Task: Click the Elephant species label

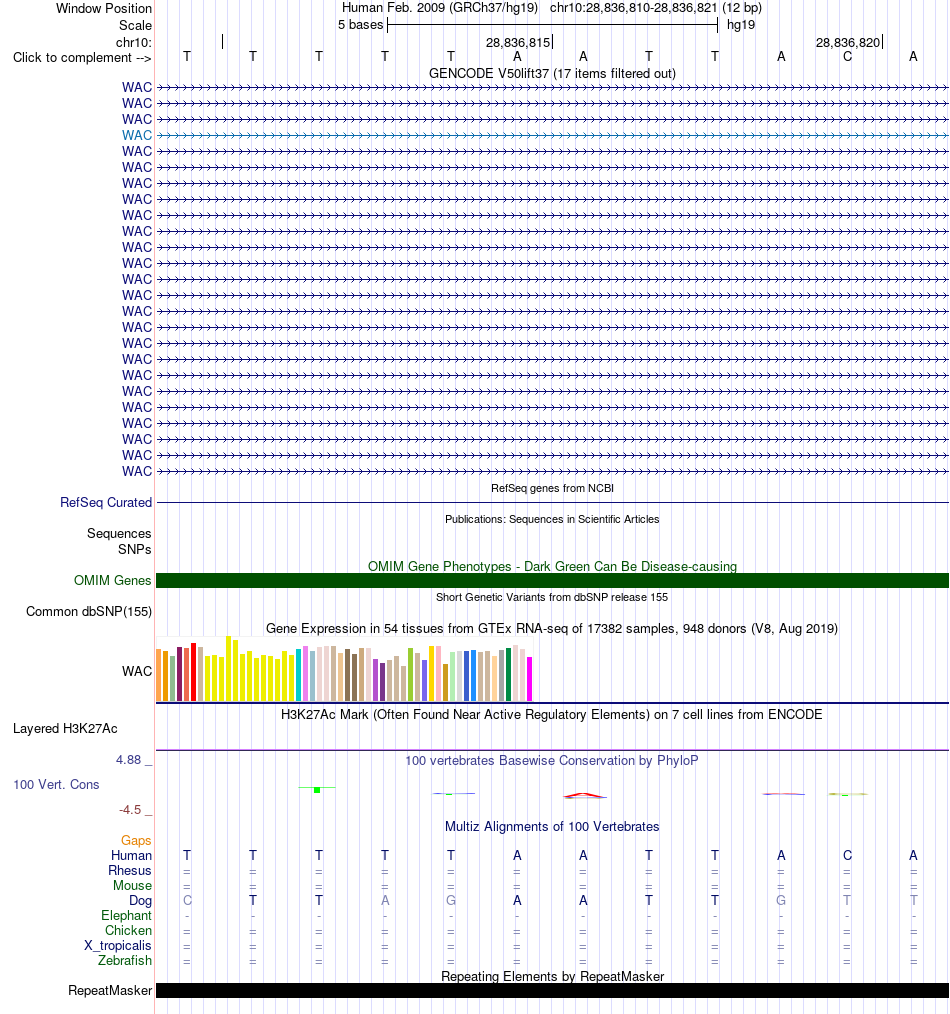Action: coord(126,916)
